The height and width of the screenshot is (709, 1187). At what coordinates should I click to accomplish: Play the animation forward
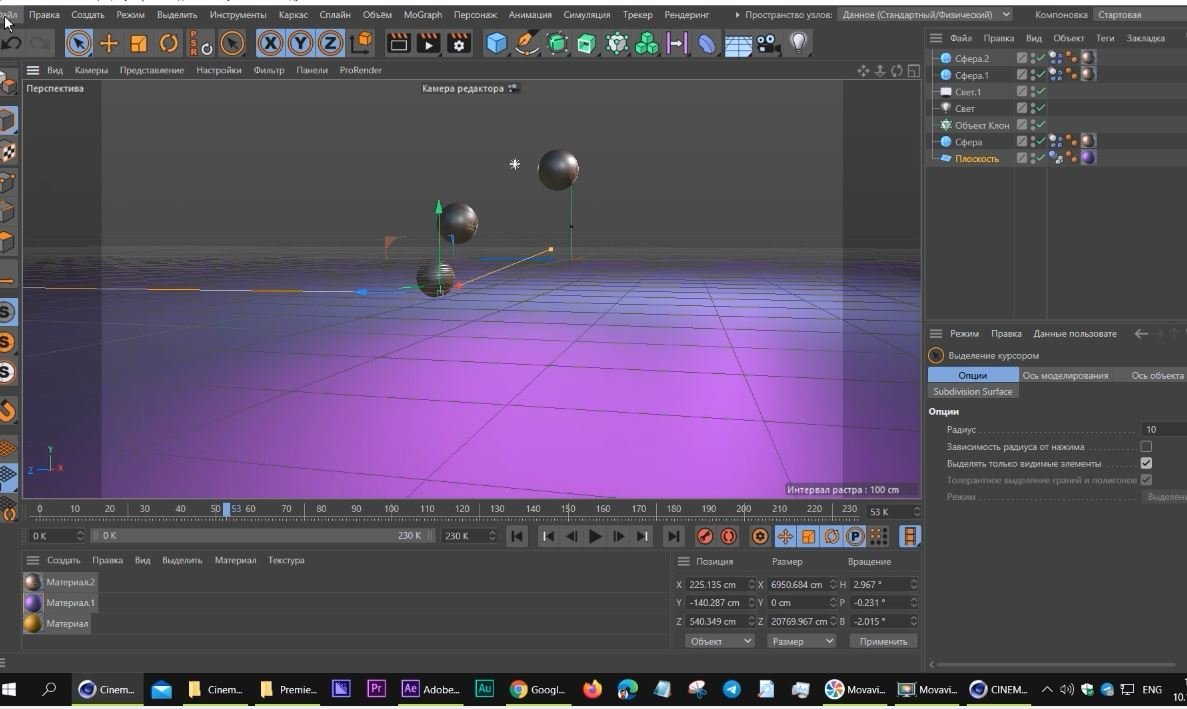(x=595, y=536)
